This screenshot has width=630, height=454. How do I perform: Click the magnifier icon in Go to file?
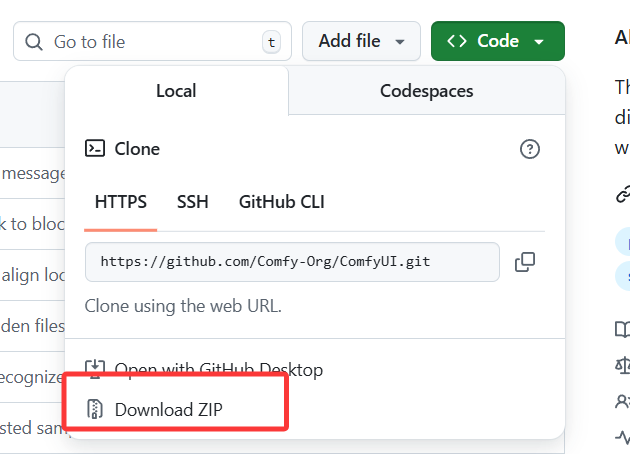pos(35,42)
